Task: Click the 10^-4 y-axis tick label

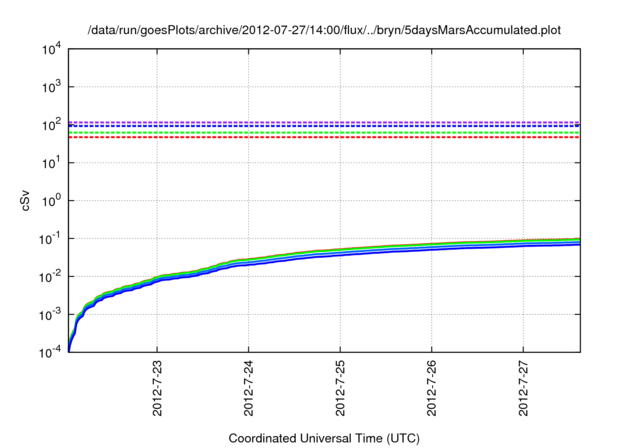Action: tap(50, 352)
